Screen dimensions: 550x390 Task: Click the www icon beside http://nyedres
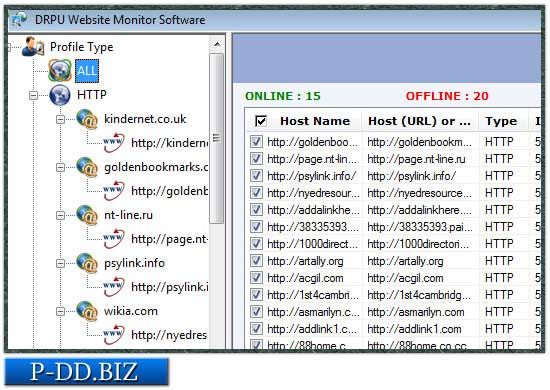pos(114,335)
